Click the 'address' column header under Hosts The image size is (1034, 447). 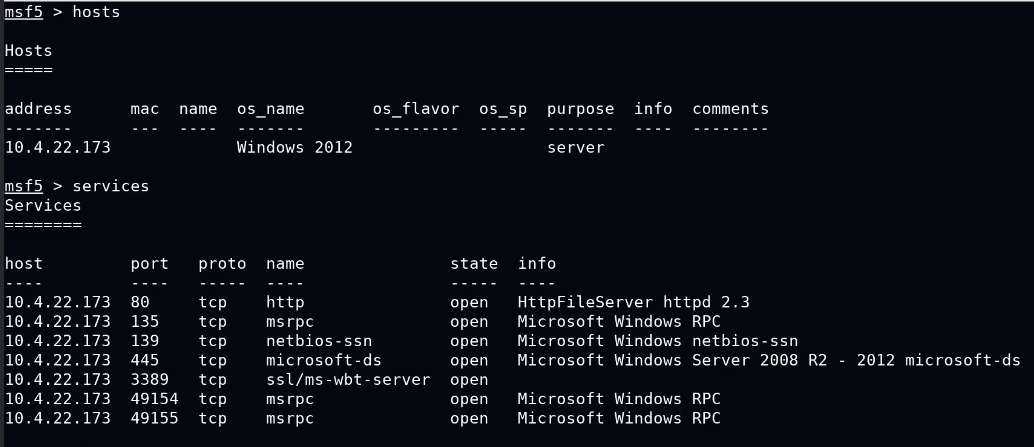(x=38, y=109)
